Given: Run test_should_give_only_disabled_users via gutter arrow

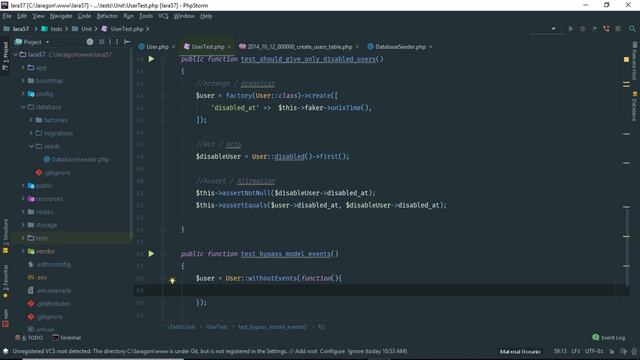Looking at the screenshot, I should click(x=151, y=59).
